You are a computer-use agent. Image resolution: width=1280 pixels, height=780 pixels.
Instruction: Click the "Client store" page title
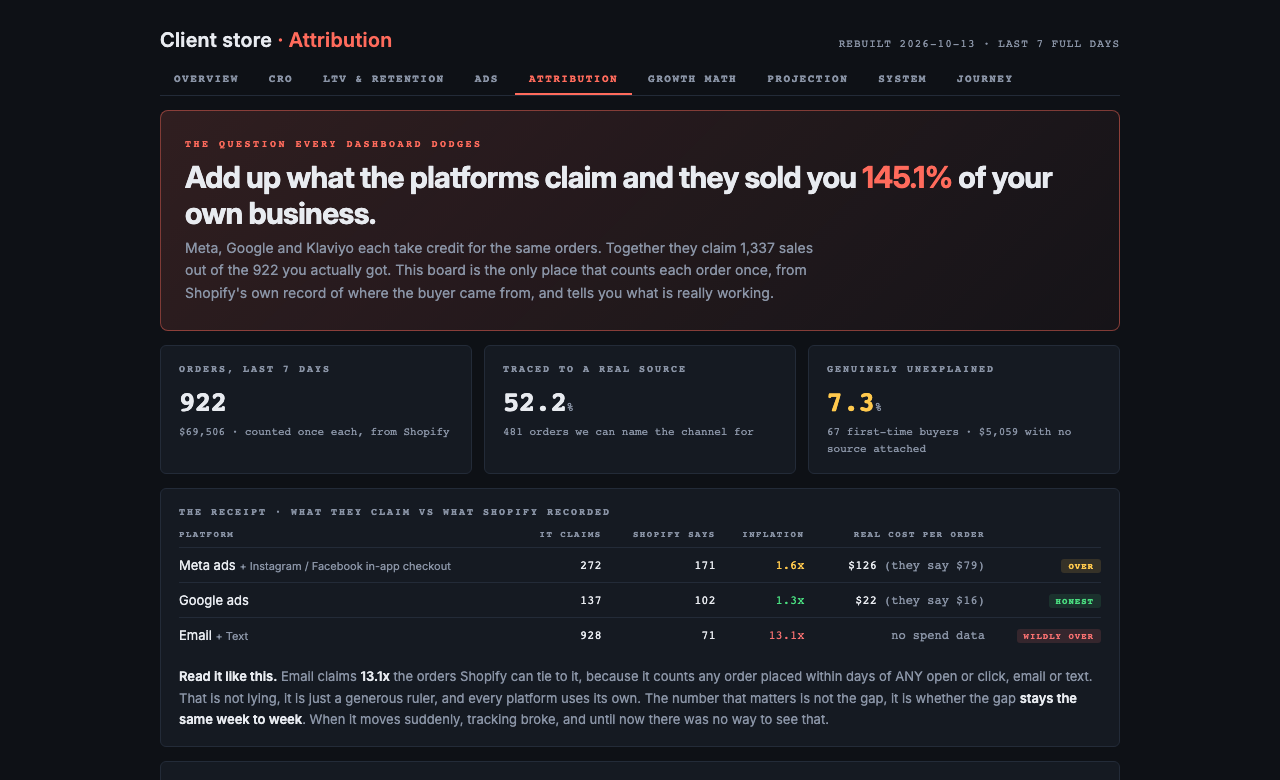(x=215, y=40)
